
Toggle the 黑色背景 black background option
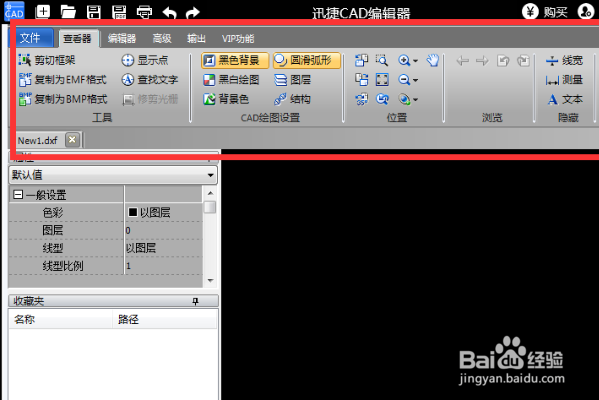point(235,60)
